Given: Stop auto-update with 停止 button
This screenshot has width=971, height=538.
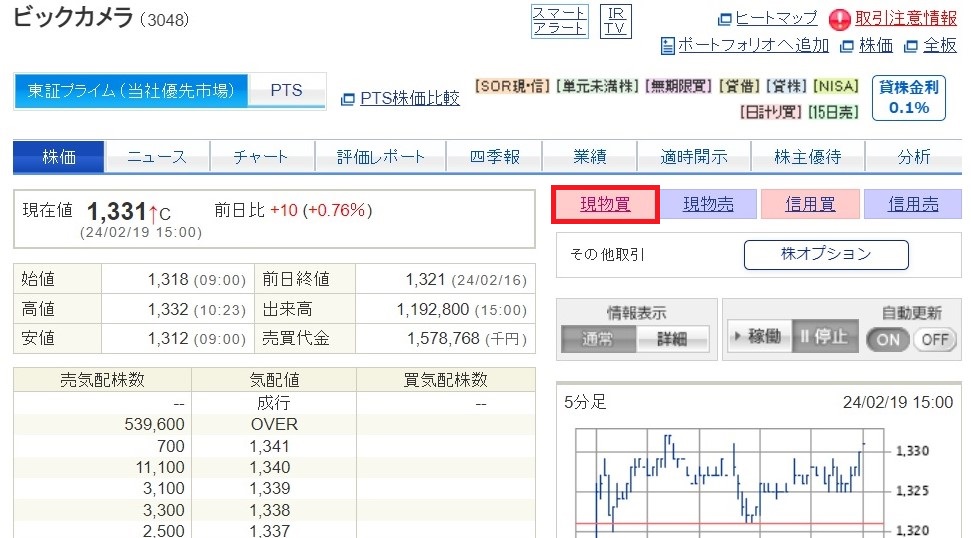Looking at the screenshot, I should pyautogui.click(x=825, y=336).
